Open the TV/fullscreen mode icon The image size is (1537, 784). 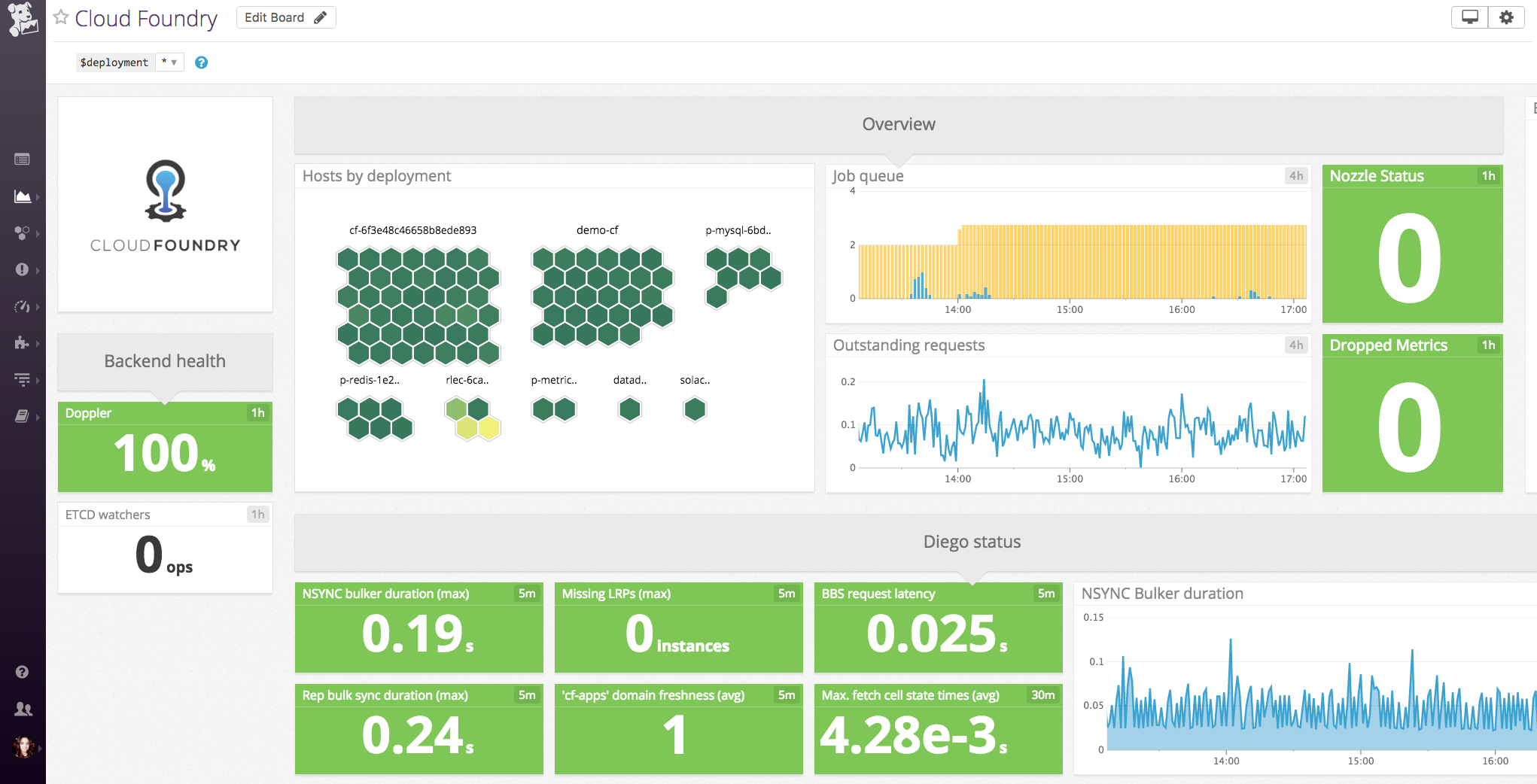click(x=1469, y=16)
